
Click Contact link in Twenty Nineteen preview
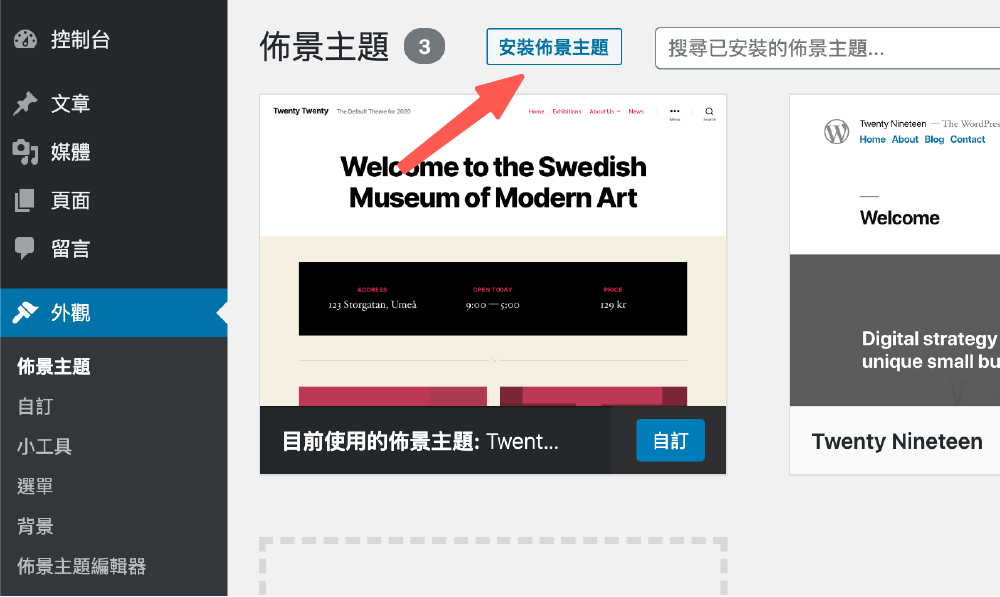967,140
